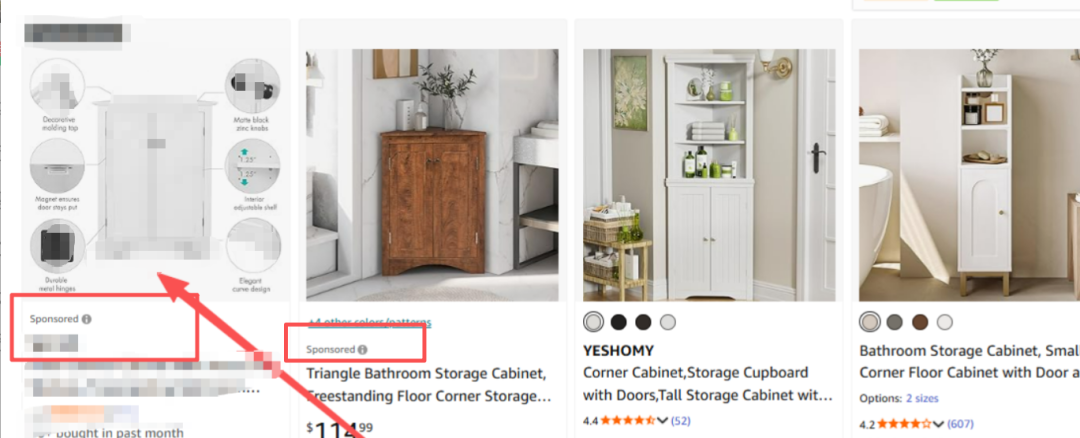
Task: Open the '2 sizes' options link
Action: click(922, 398)
